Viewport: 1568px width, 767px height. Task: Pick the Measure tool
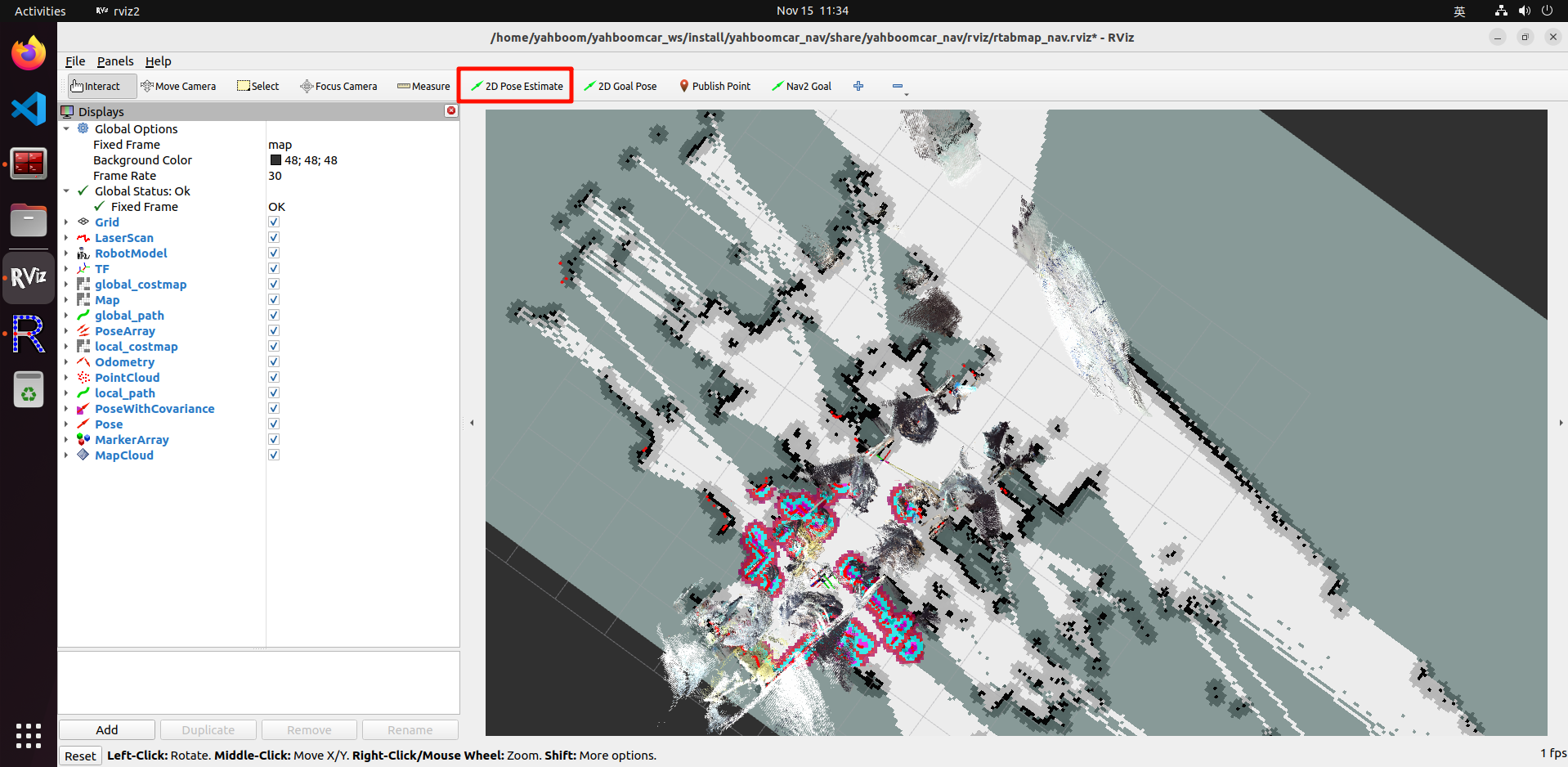point(423,86)
